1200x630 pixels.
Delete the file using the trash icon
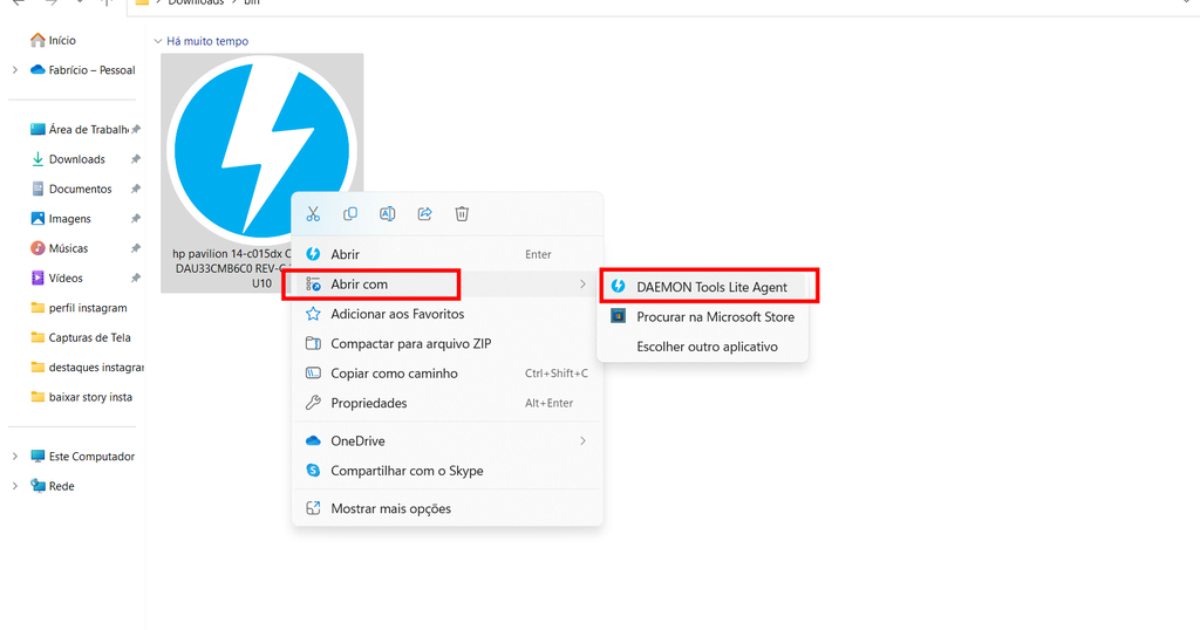[x=461, y=213]
